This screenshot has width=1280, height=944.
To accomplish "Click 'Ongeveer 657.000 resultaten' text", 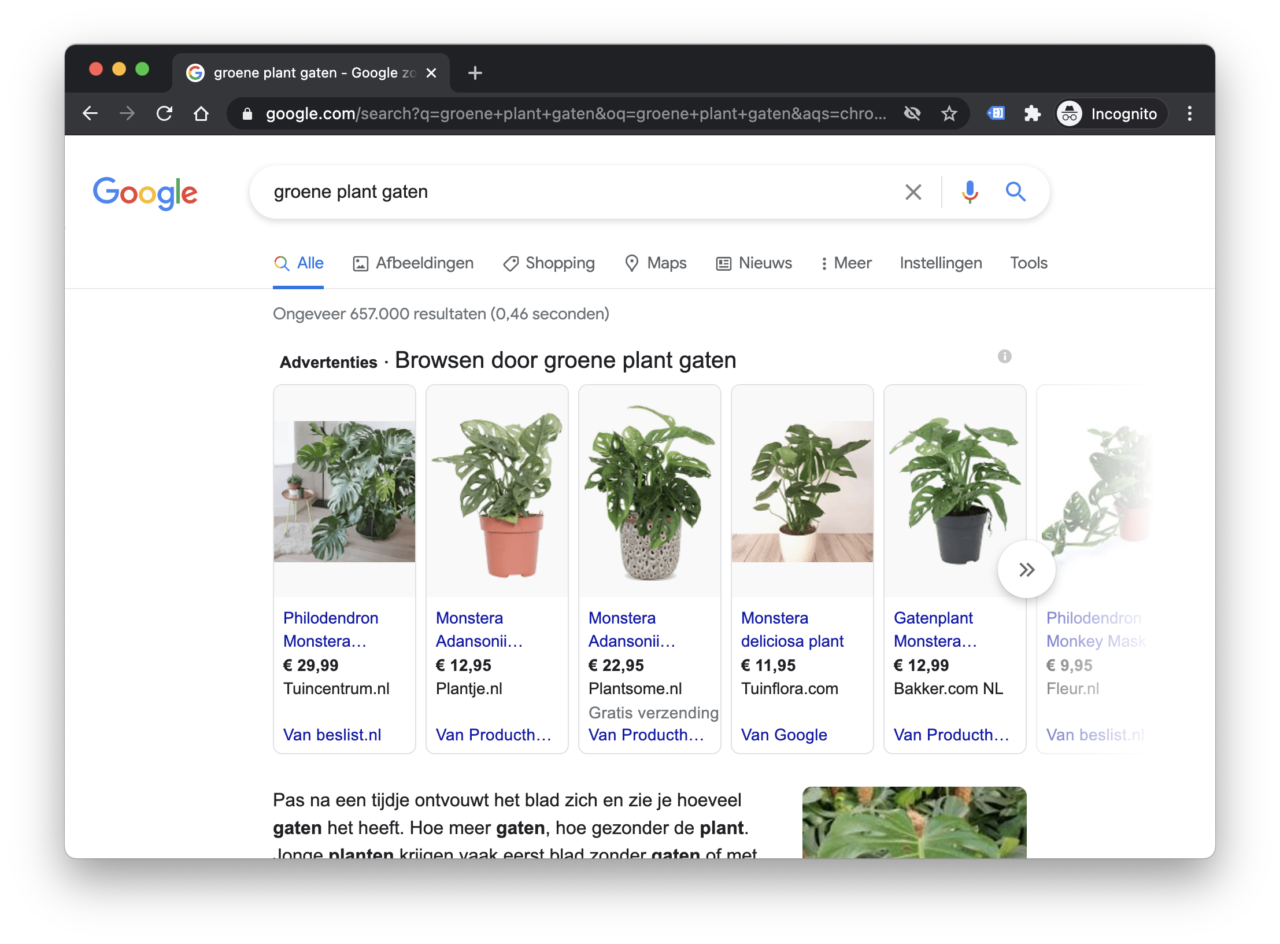I will point(380,314).
